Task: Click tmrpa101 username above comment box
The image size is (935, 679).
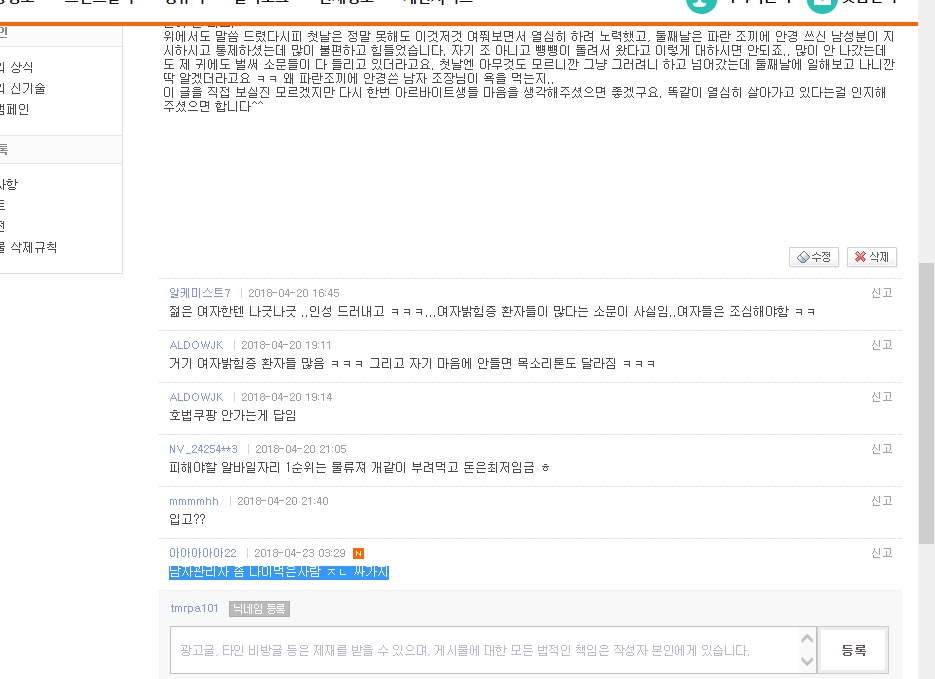Action: [194, 608]
